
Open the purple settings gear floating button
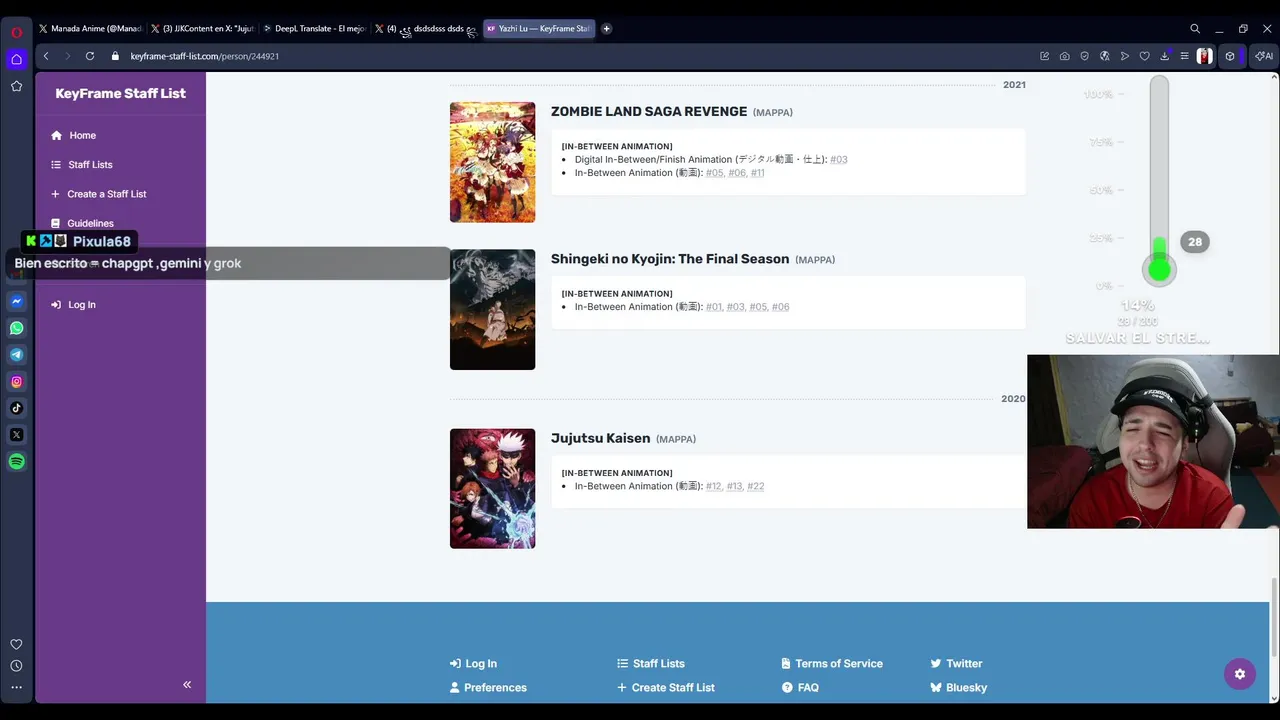point(1240,674)
